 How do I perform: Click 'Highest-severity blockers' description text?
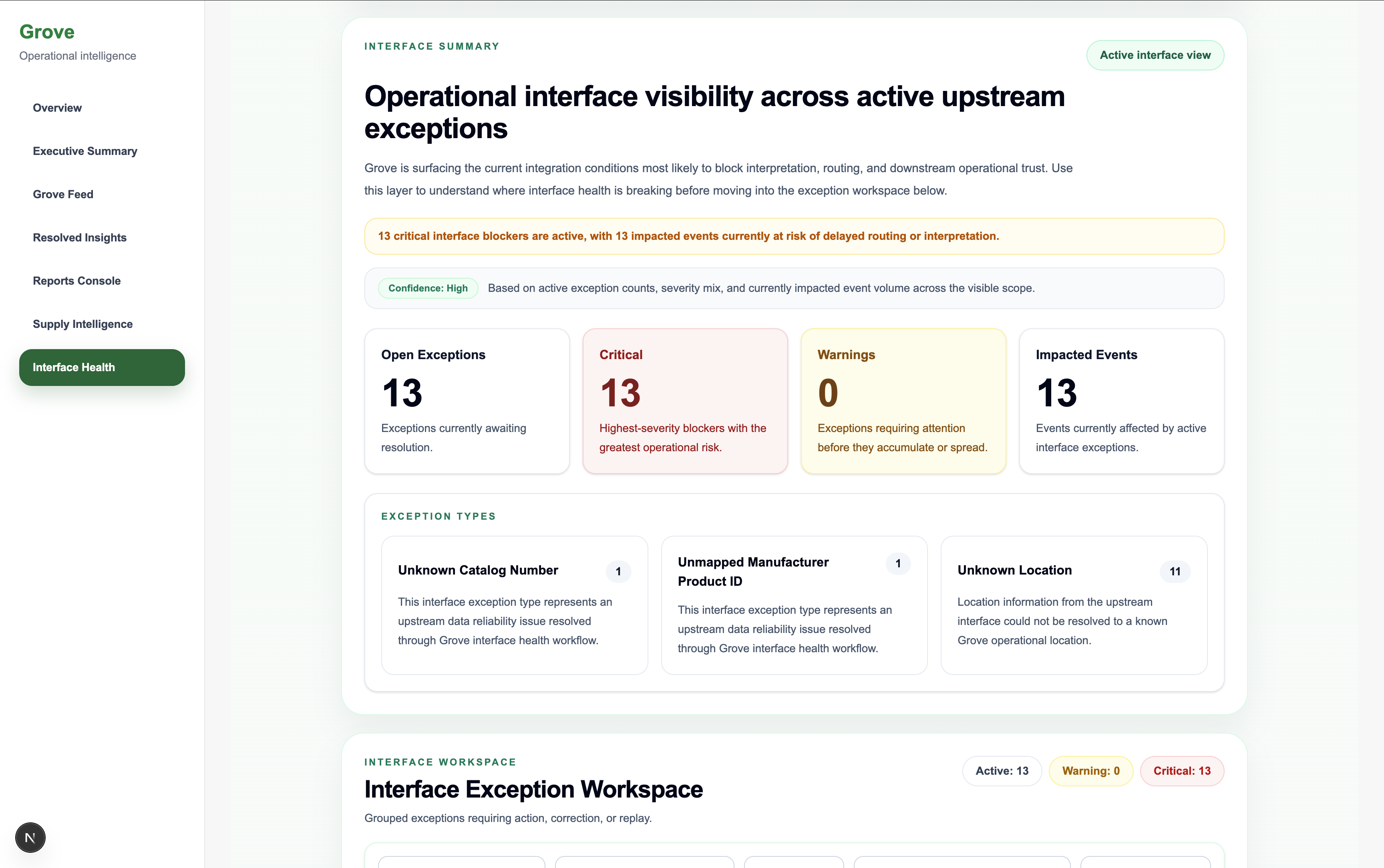pos(682,438)
